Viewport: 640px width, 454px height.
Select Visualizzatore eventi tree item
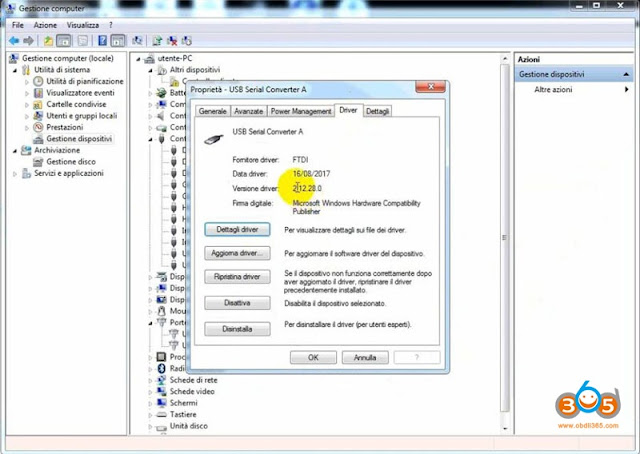pos(80,93)
